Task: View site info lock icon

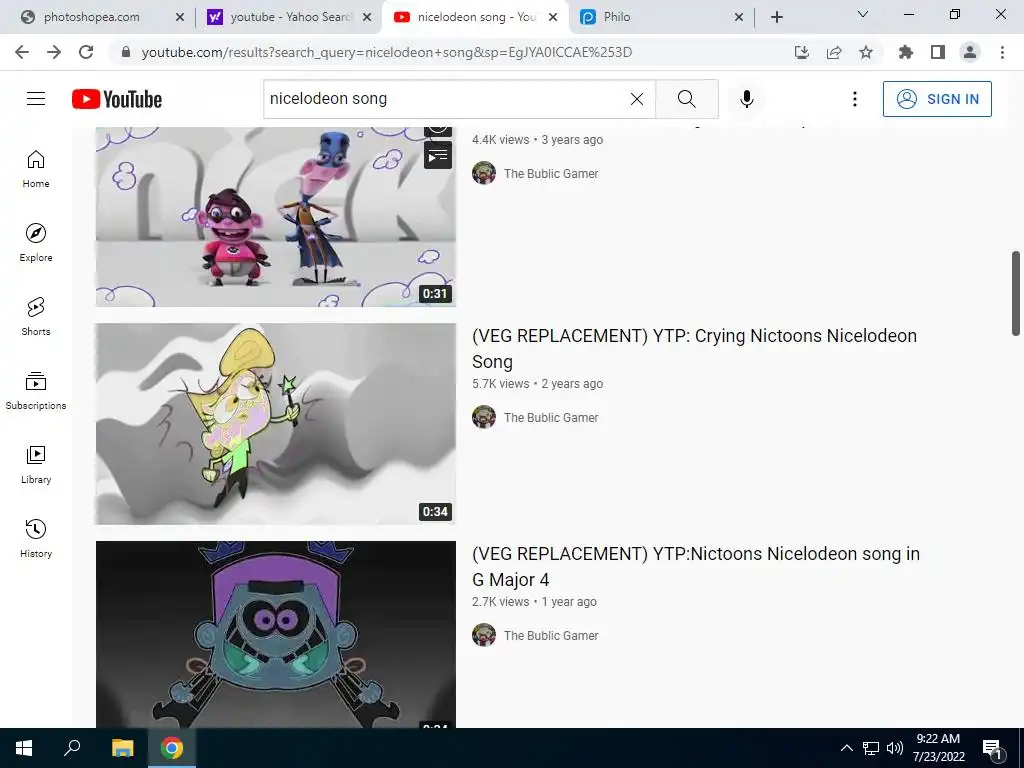Action: click(x=126, y=52)
